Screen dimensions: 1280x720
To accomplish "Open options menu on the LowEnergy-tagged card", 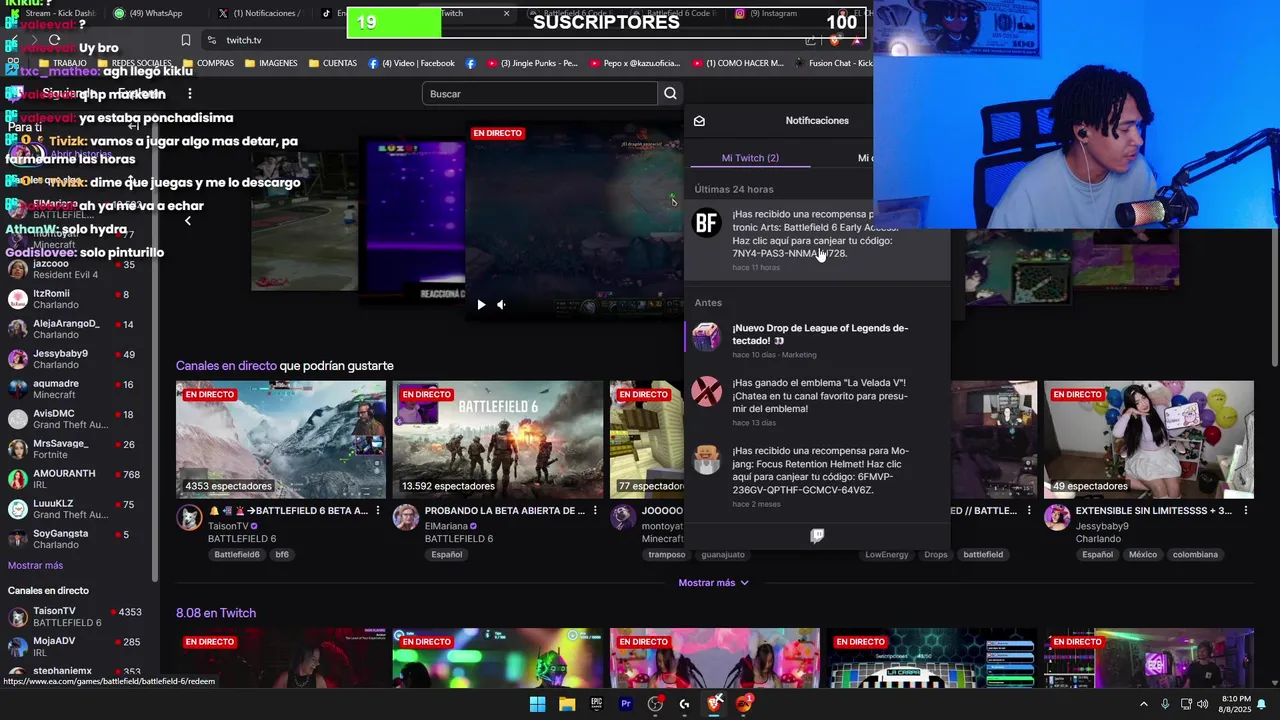I will point(1029,511).
